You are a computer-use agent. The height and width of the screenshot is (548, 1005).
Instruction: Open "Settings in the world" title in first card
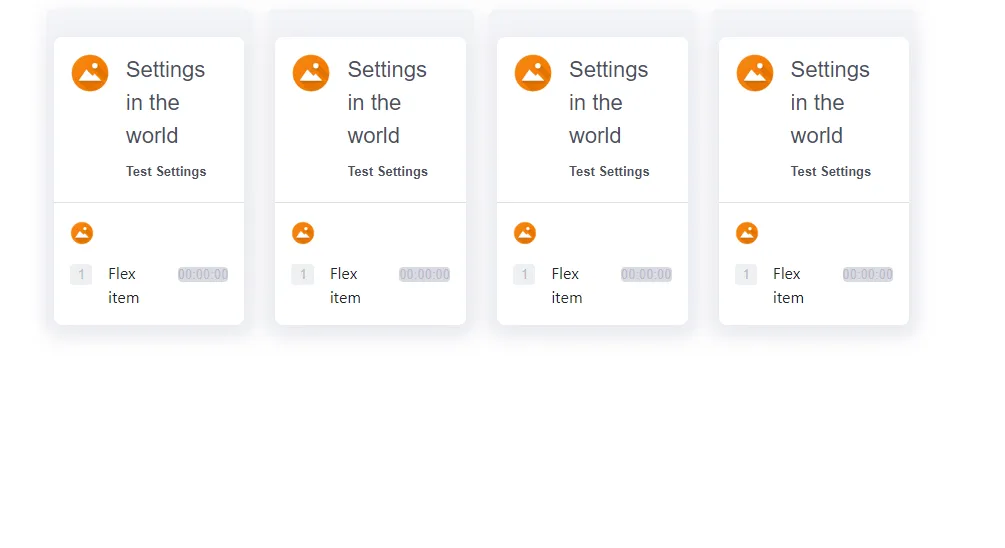[x=165, y=102]
